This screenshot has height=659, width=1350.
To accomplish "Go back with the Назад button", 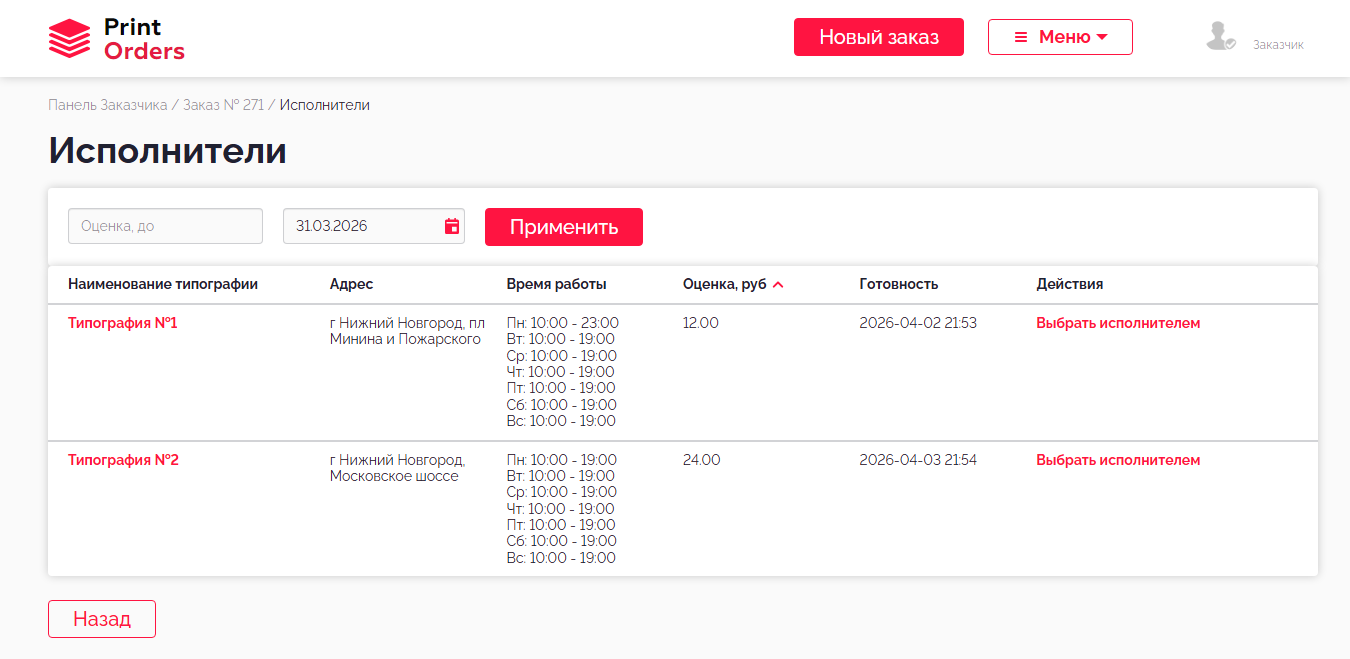I will coord(102,619).
